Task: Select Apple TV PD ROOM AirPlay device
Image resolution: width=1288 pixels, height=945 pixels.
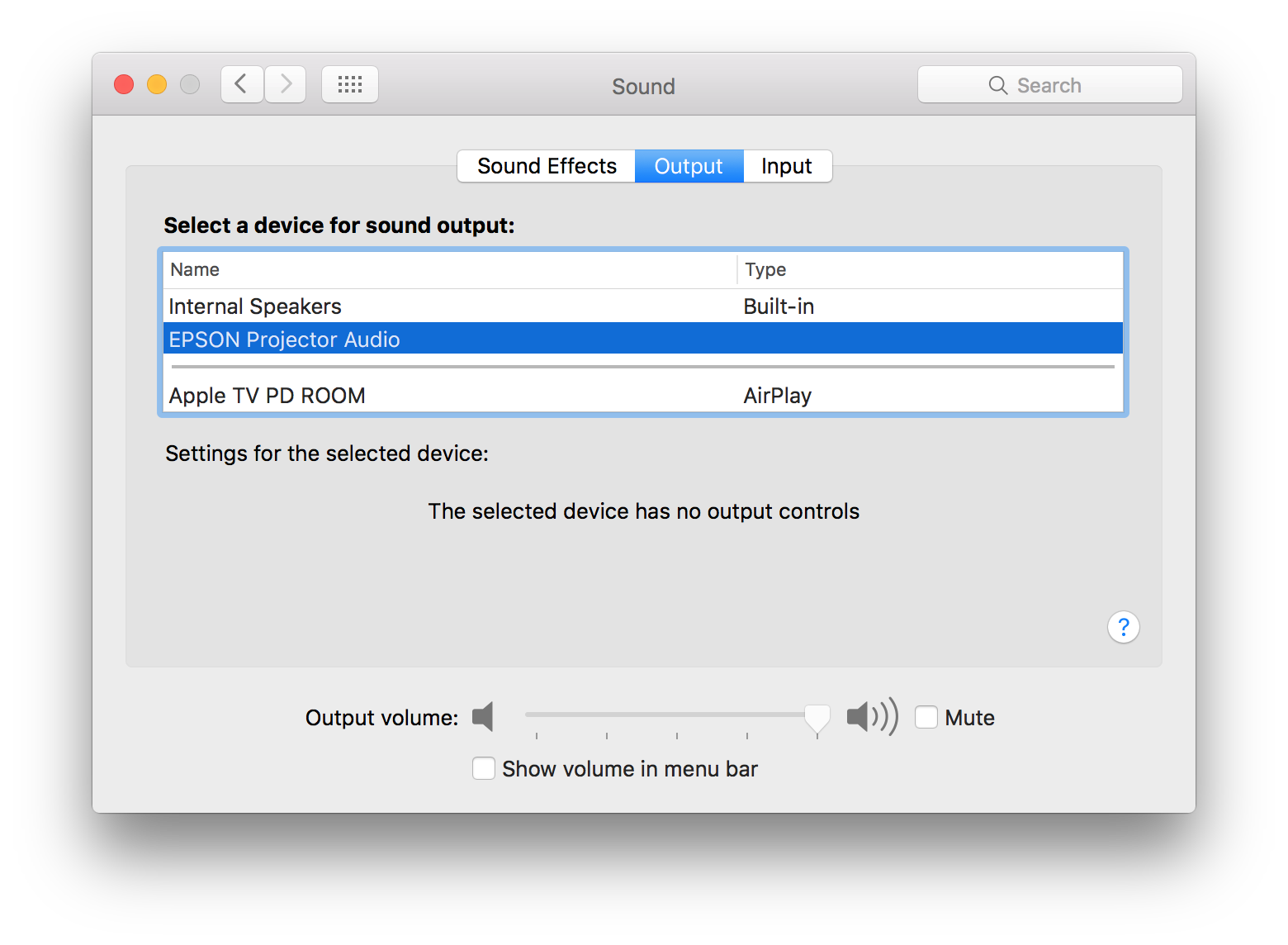Action: tap(268, 396)
